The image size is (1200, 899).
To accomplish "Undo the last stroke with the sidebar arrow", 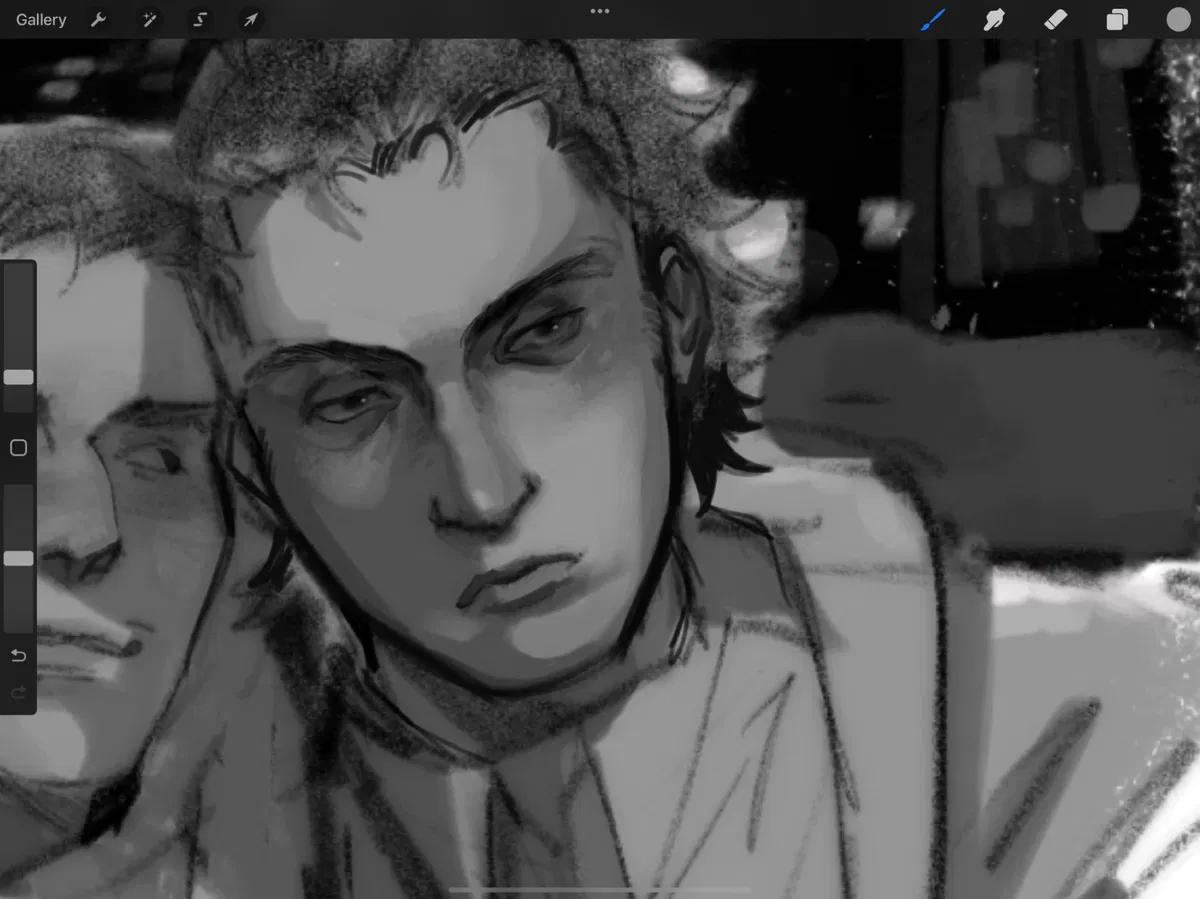I will pos(18,656).
